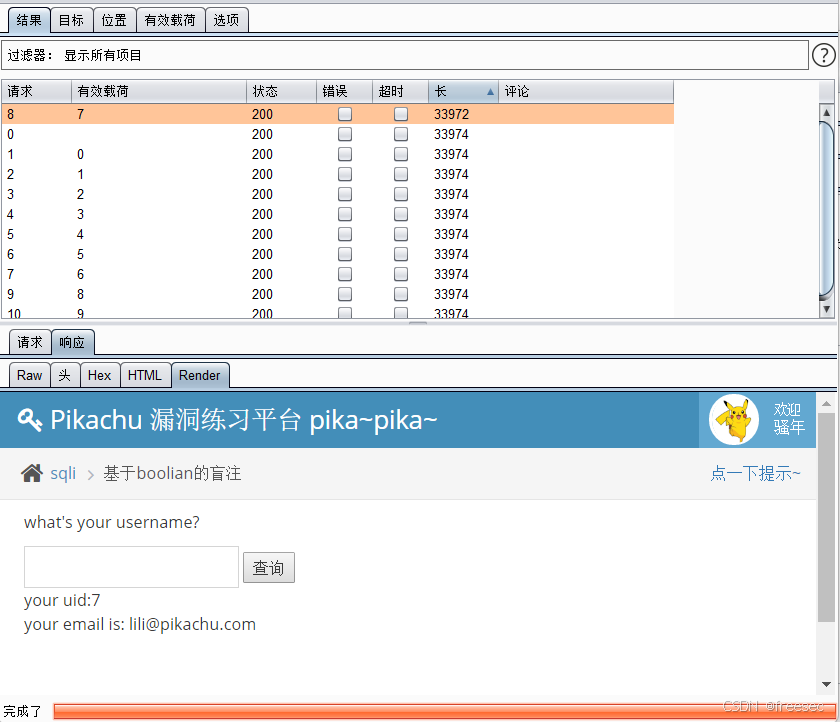
Task: Open the 有效载荷 tab
Action: pyautogui.click(x=170, y=20)
